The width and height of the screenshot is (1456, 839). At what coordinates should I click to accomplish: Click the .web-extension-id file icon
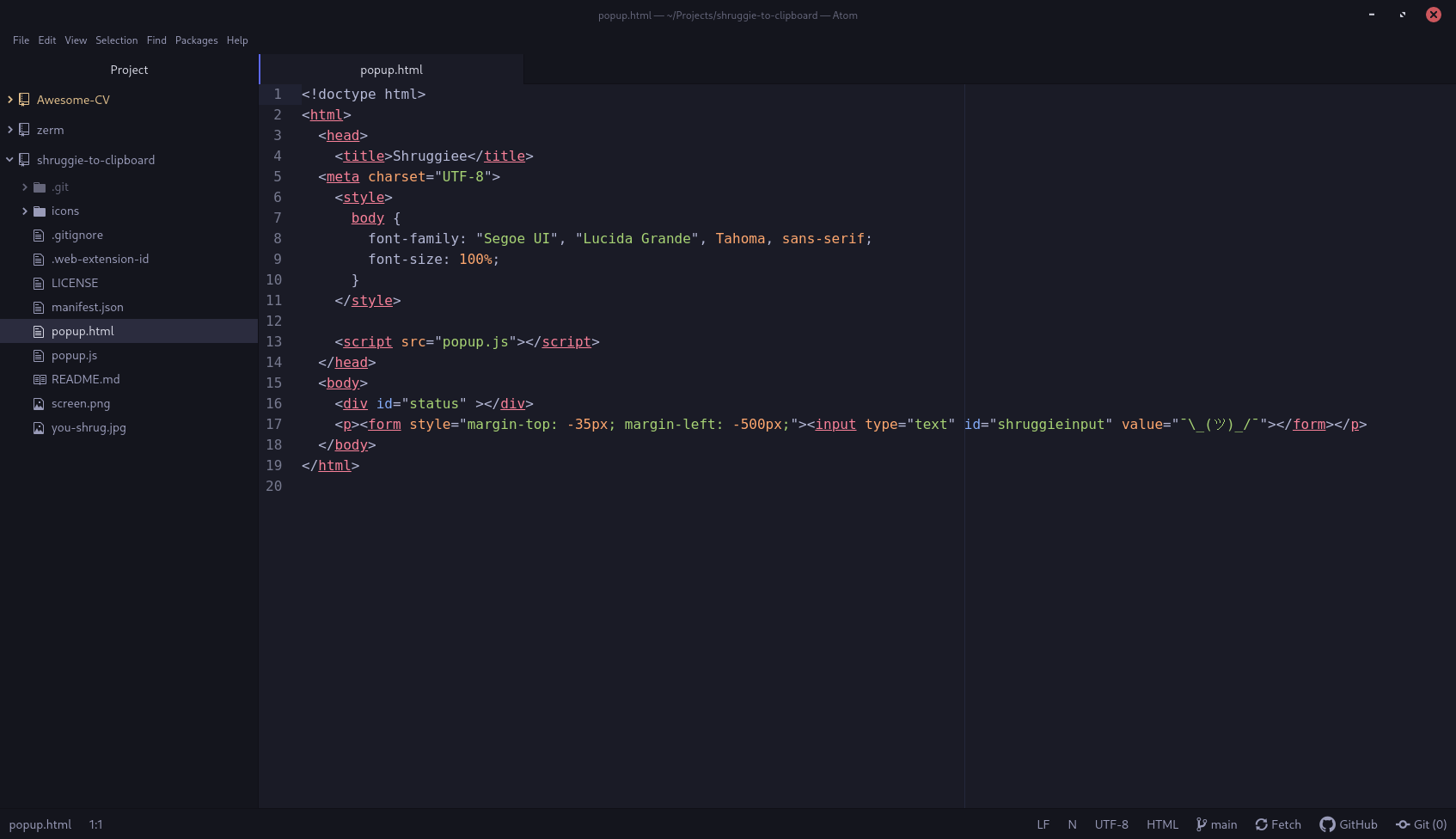(x=39, y=259)
